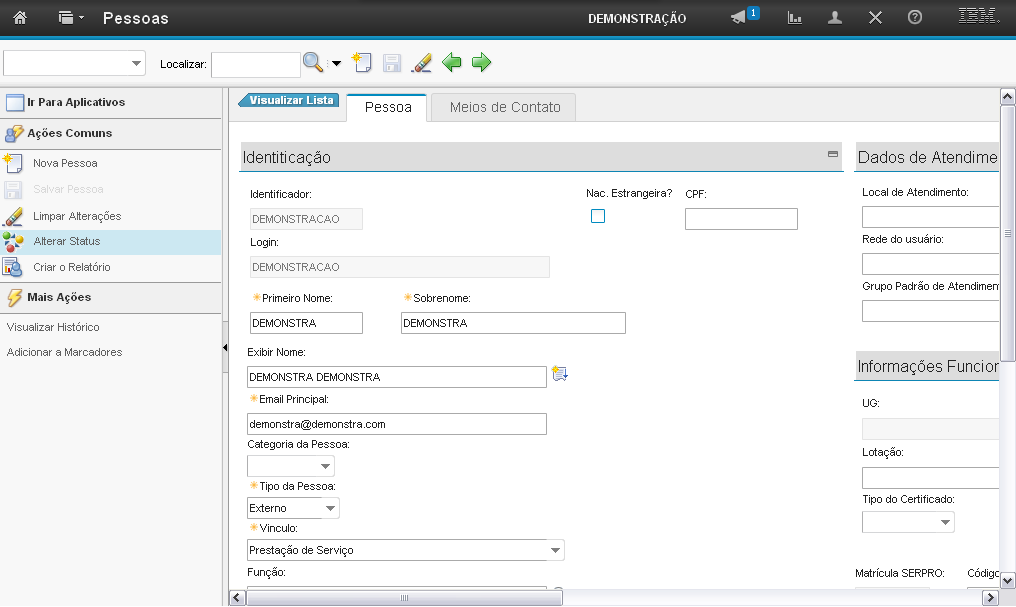Click the New Person toolbar icon
Image resolution: width=1016 pixels, height=607 pixels.
point(362,63)
